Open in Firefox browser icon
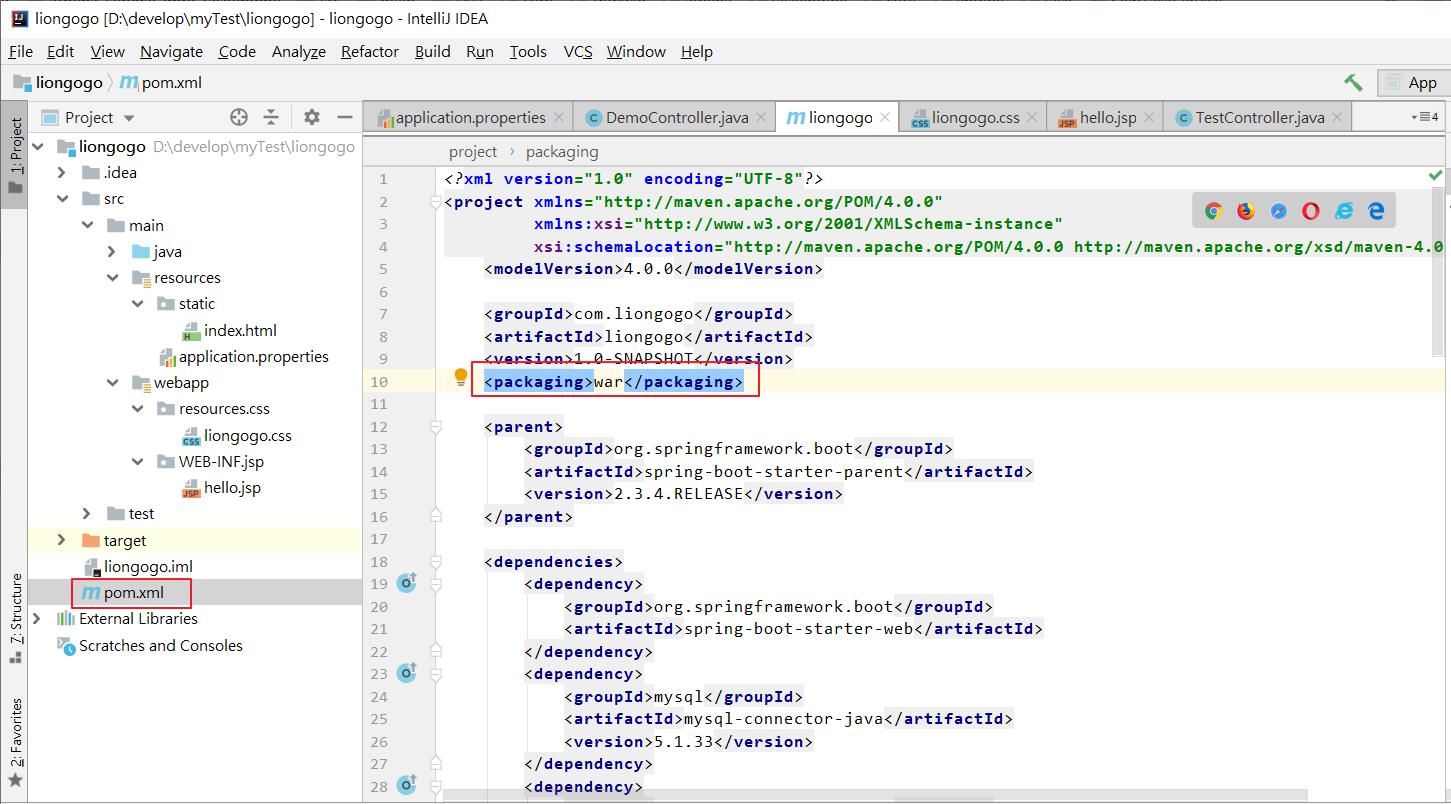 point(1246,210)
